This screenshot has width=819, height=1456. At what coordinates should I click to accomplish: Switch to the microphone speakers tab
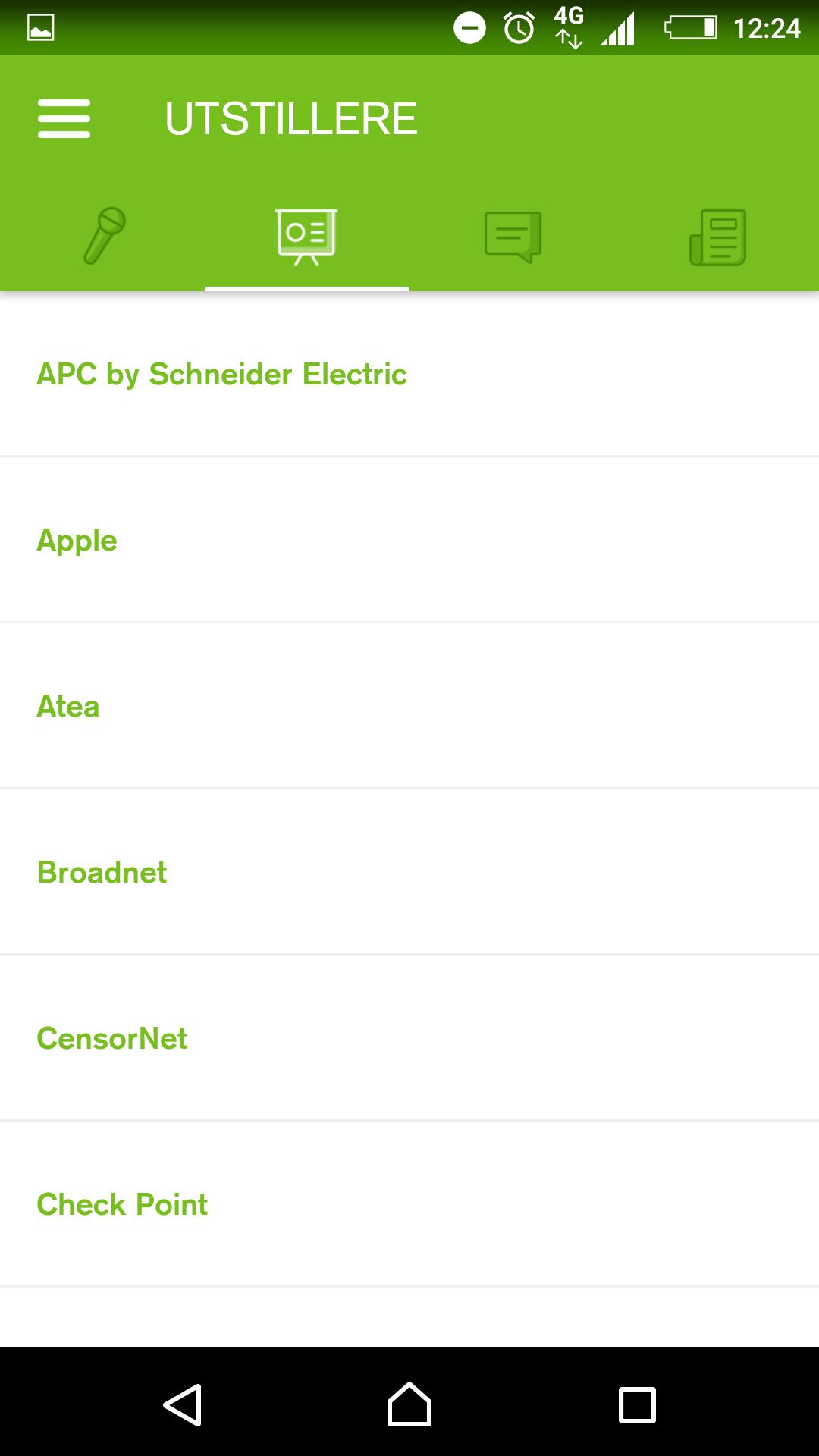(103, 236)
